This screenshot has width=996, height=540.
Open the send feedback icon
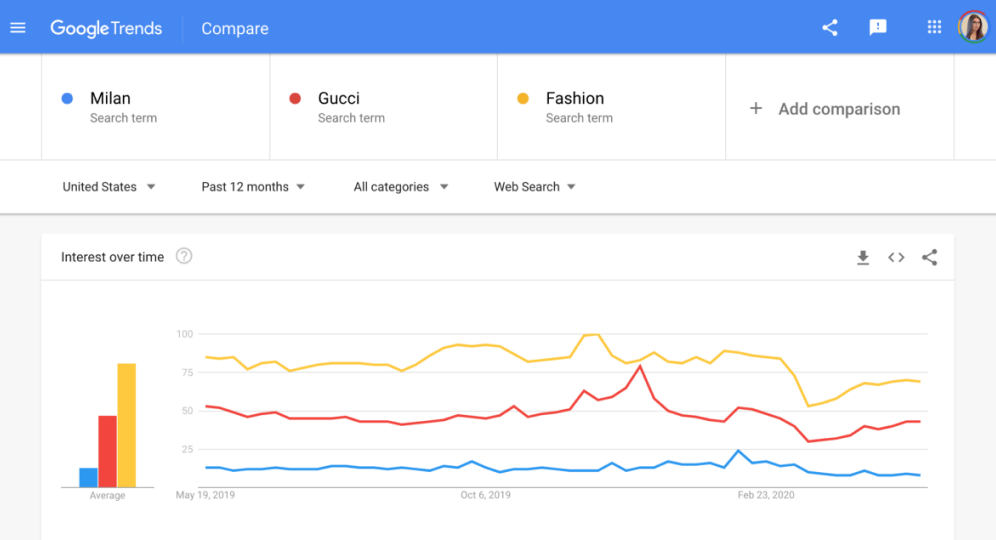[878, 27]
